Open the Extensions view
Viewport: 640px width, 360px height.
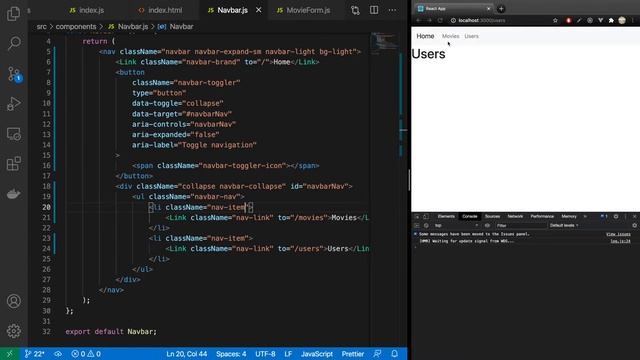pyautogui.click(x=13, y=164)
